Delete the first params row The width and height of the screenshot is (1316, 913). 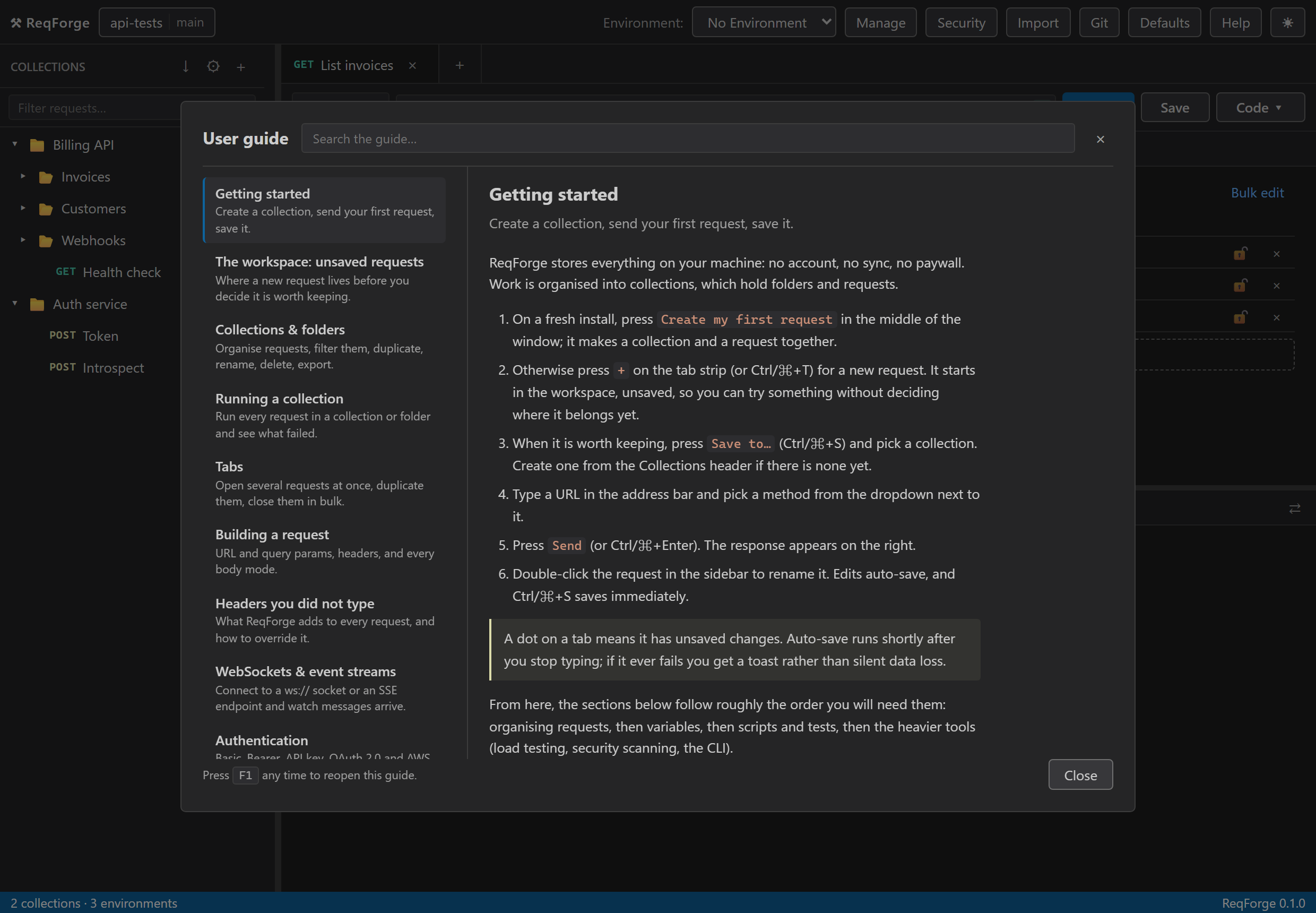click(x=1277, y=254)
